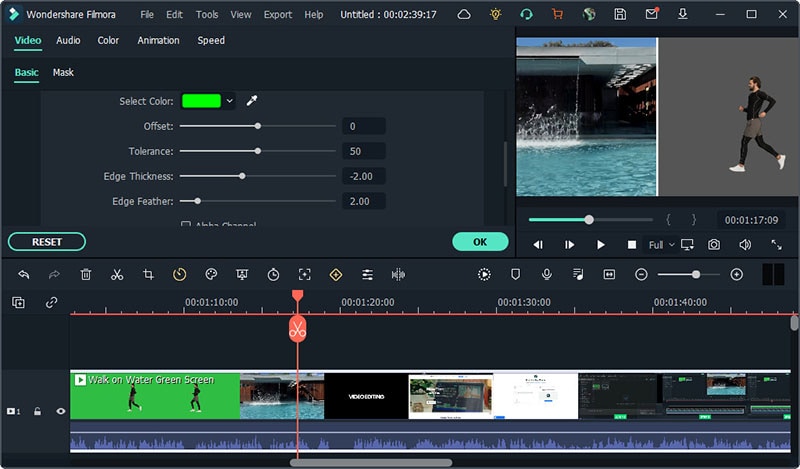Take a snapshot with the camera icon
This screenshot has height=469, width=800.
pos(714,244)
